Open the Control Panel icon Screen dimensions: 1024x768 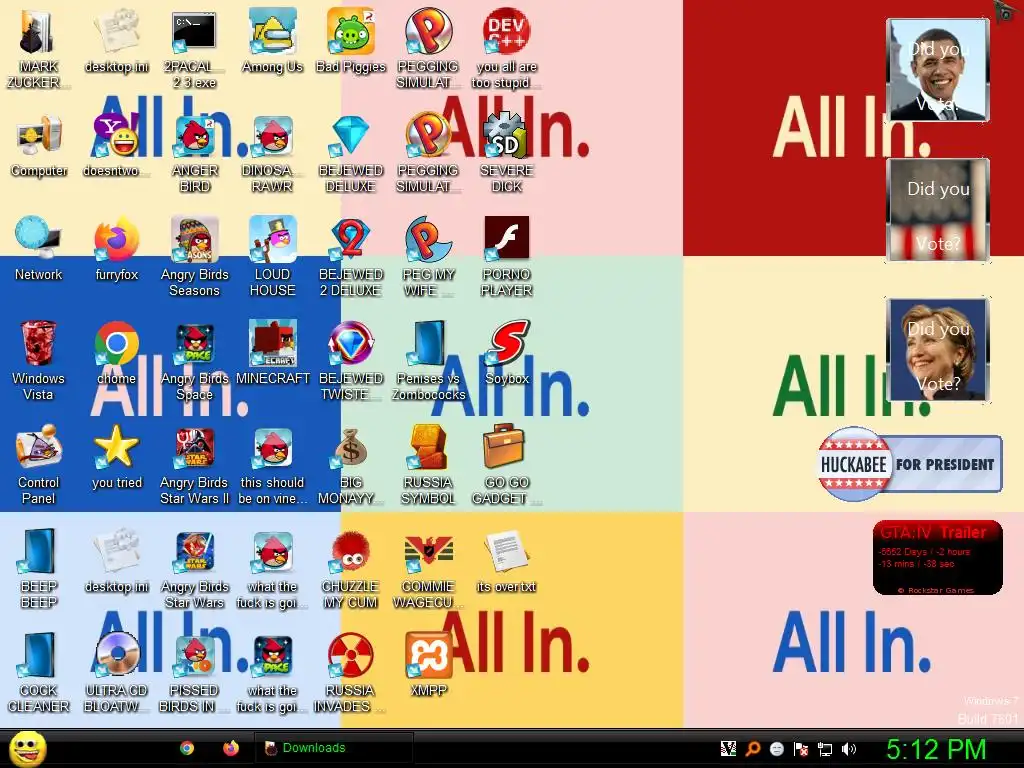(38, 464)
